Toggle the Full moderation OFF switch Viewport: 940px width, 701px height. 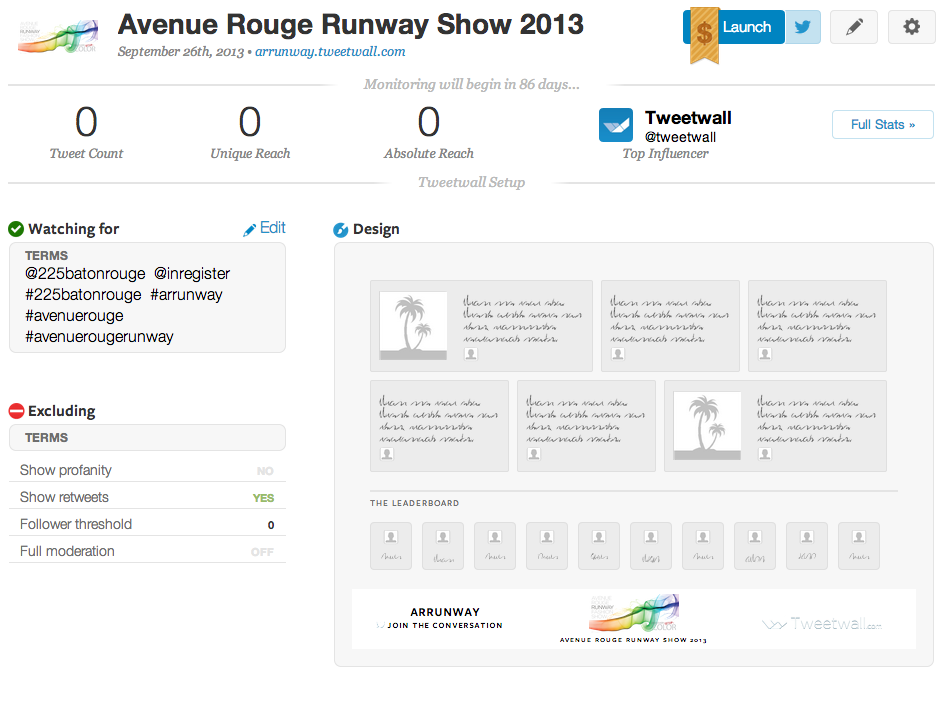(x=262, y=552)
